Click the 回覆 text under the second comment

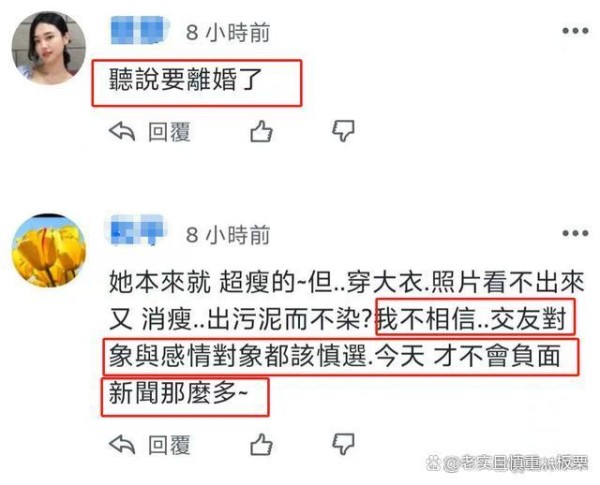(169, 445)
